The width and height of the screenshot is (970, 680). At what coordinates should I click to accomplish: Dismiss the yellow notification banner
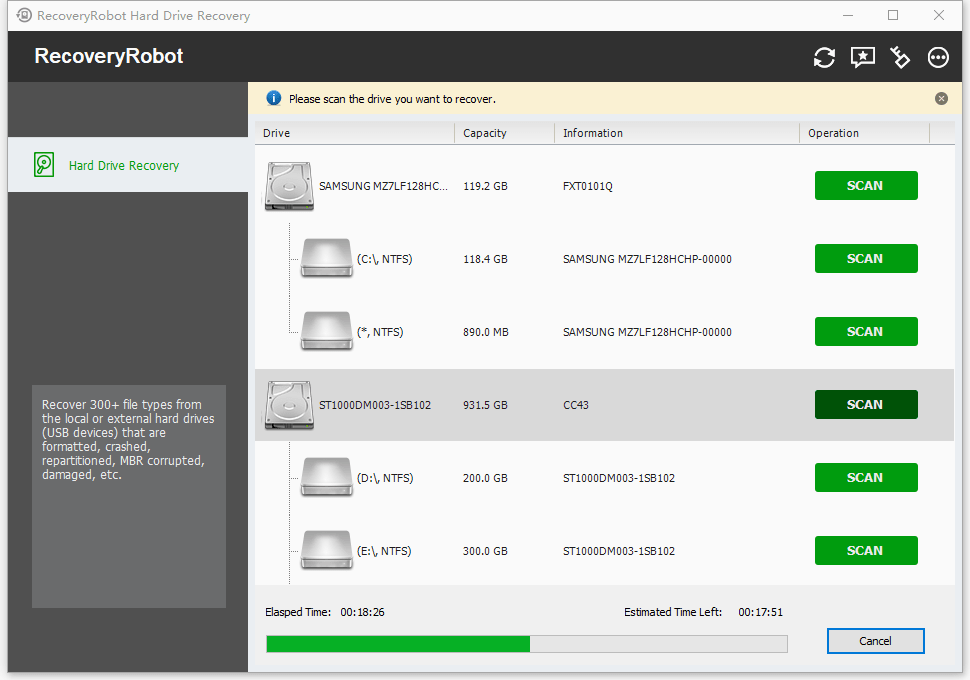(940, 98)
